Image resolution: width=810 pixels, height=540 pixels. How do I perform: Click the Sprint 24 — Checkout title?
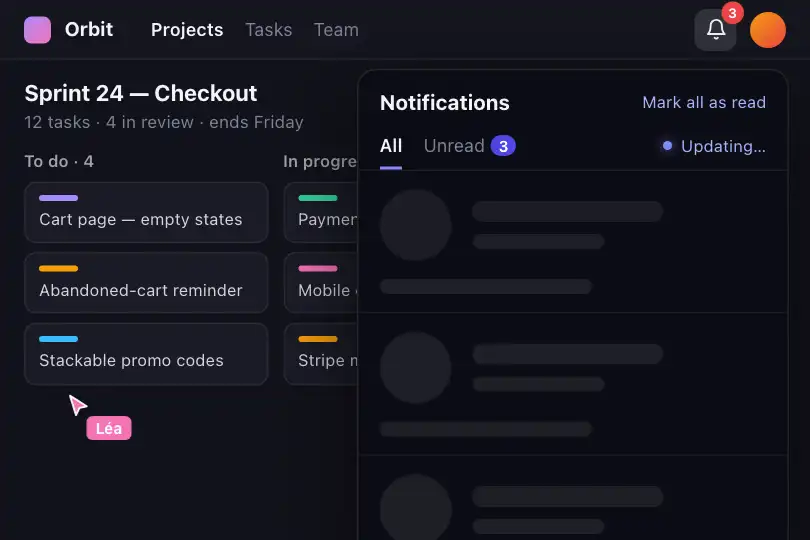pyautogui.click(x=141, y=94)
